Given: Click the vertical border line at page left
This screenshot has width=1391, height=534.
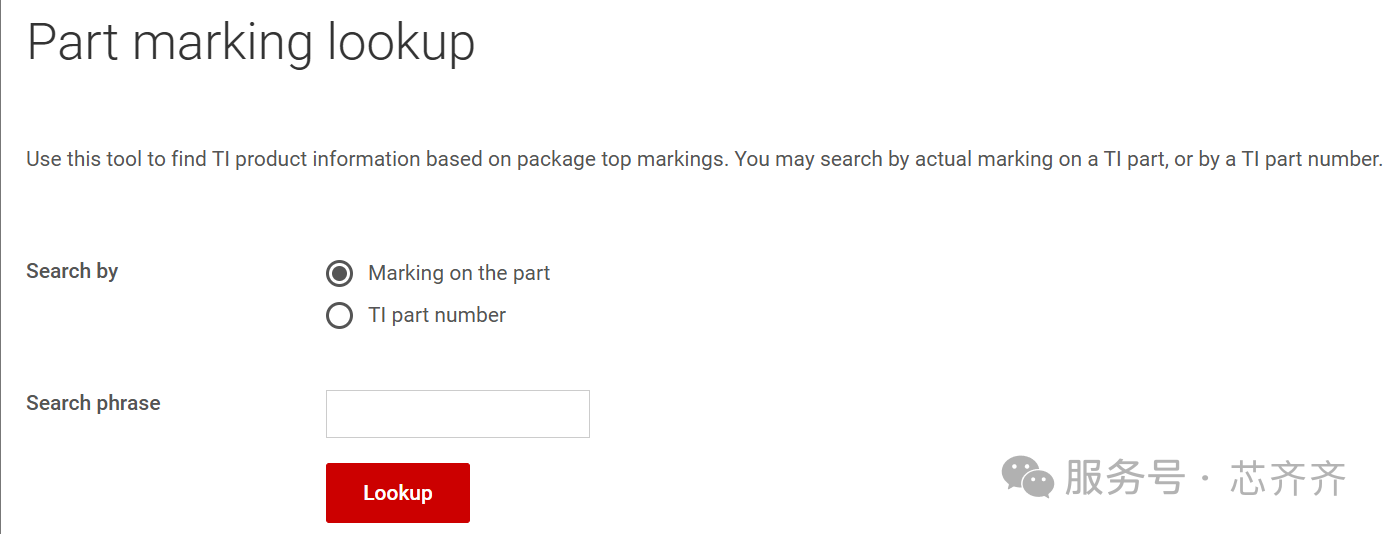Looking at the screenshot, I should (1, 267).
